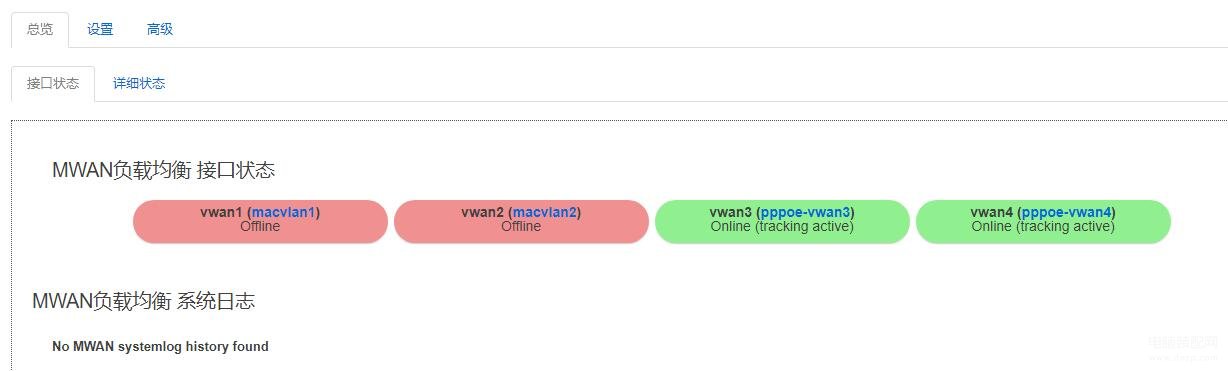Switch to the 详细状态 sub-tab
This screenshot has height=371, width=1228.
tap(139, 83)
